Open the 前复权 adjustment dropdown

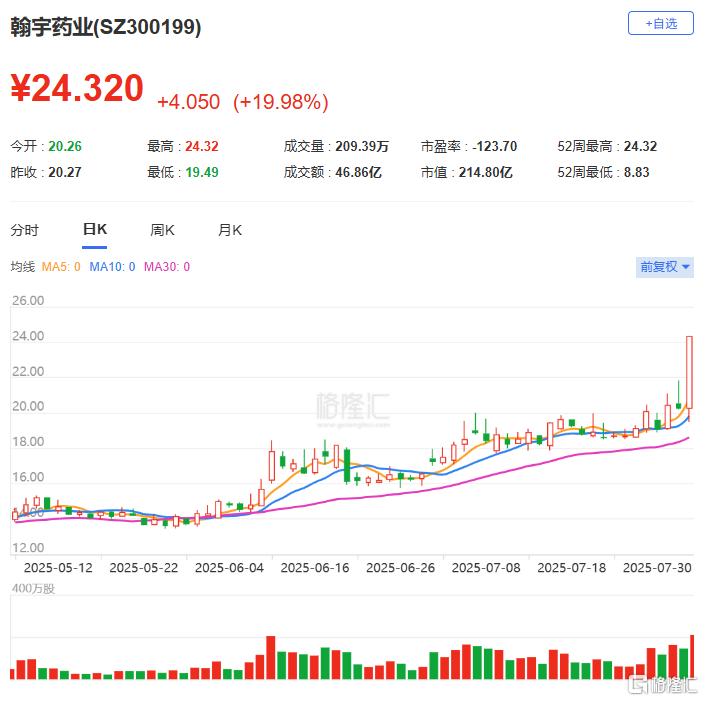665,267
